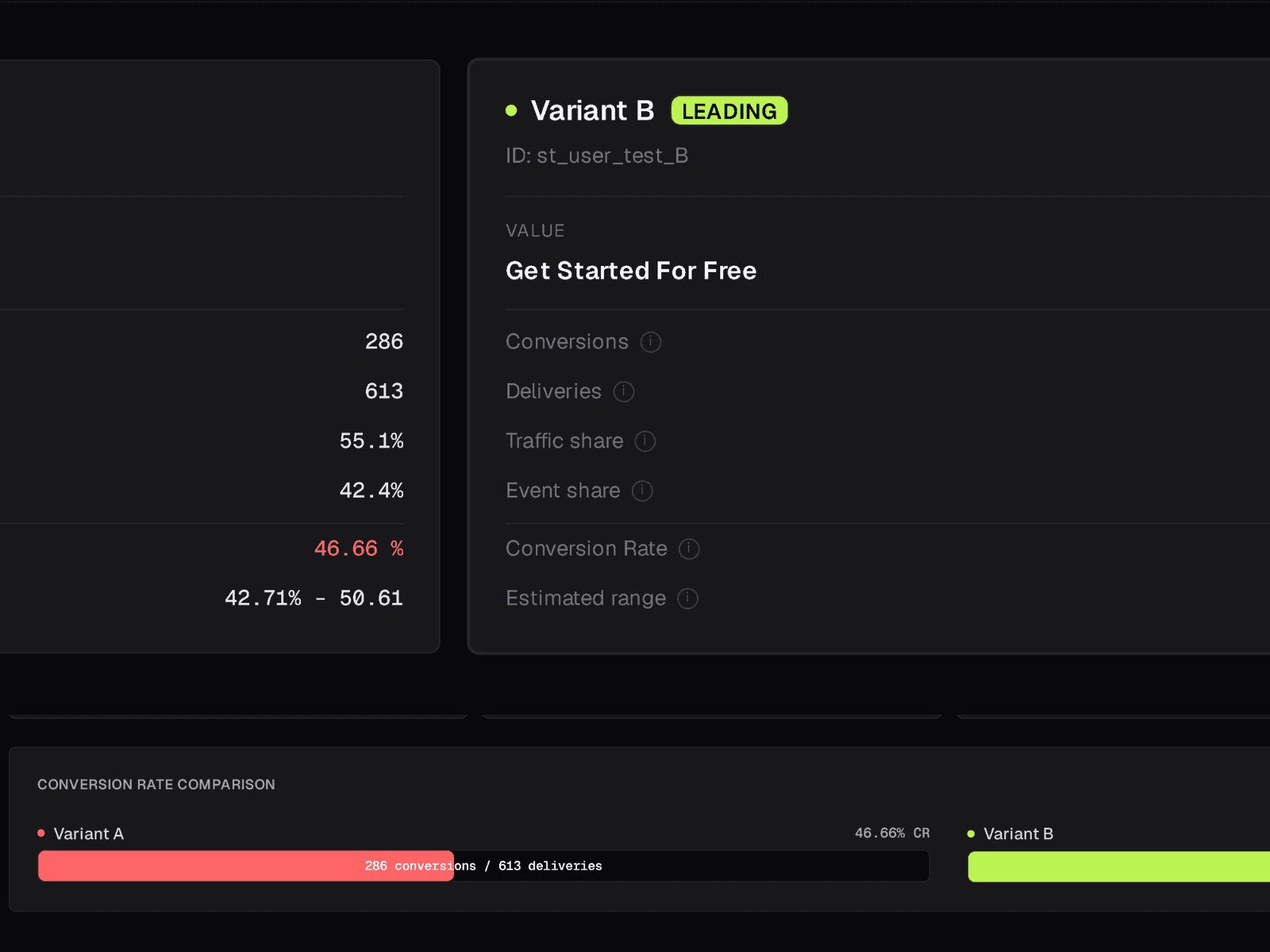Click the green LEADING badge

[729, 111]
